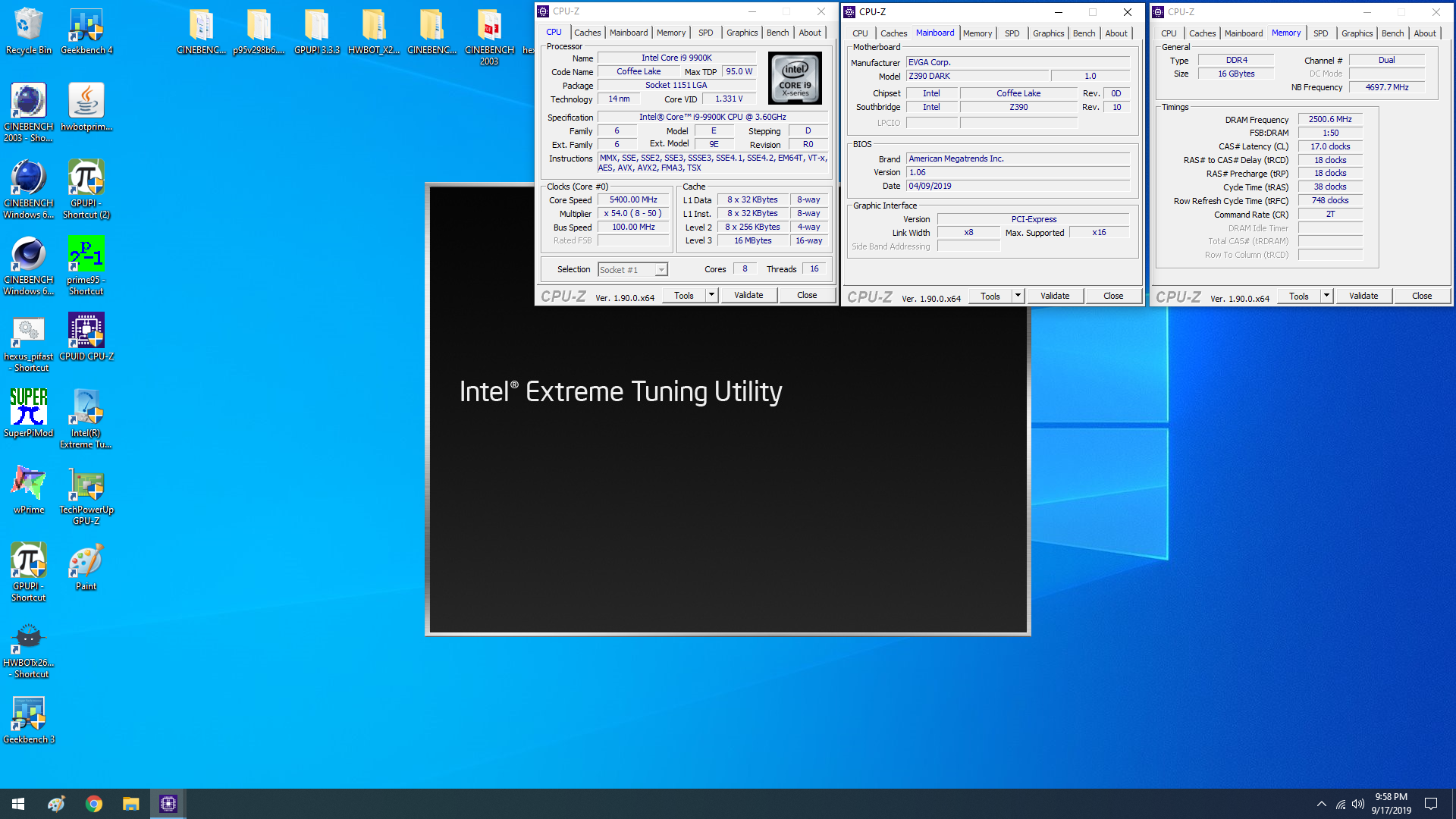Open the CINEBENCH 2003 shortcut icon

(29, 112)
